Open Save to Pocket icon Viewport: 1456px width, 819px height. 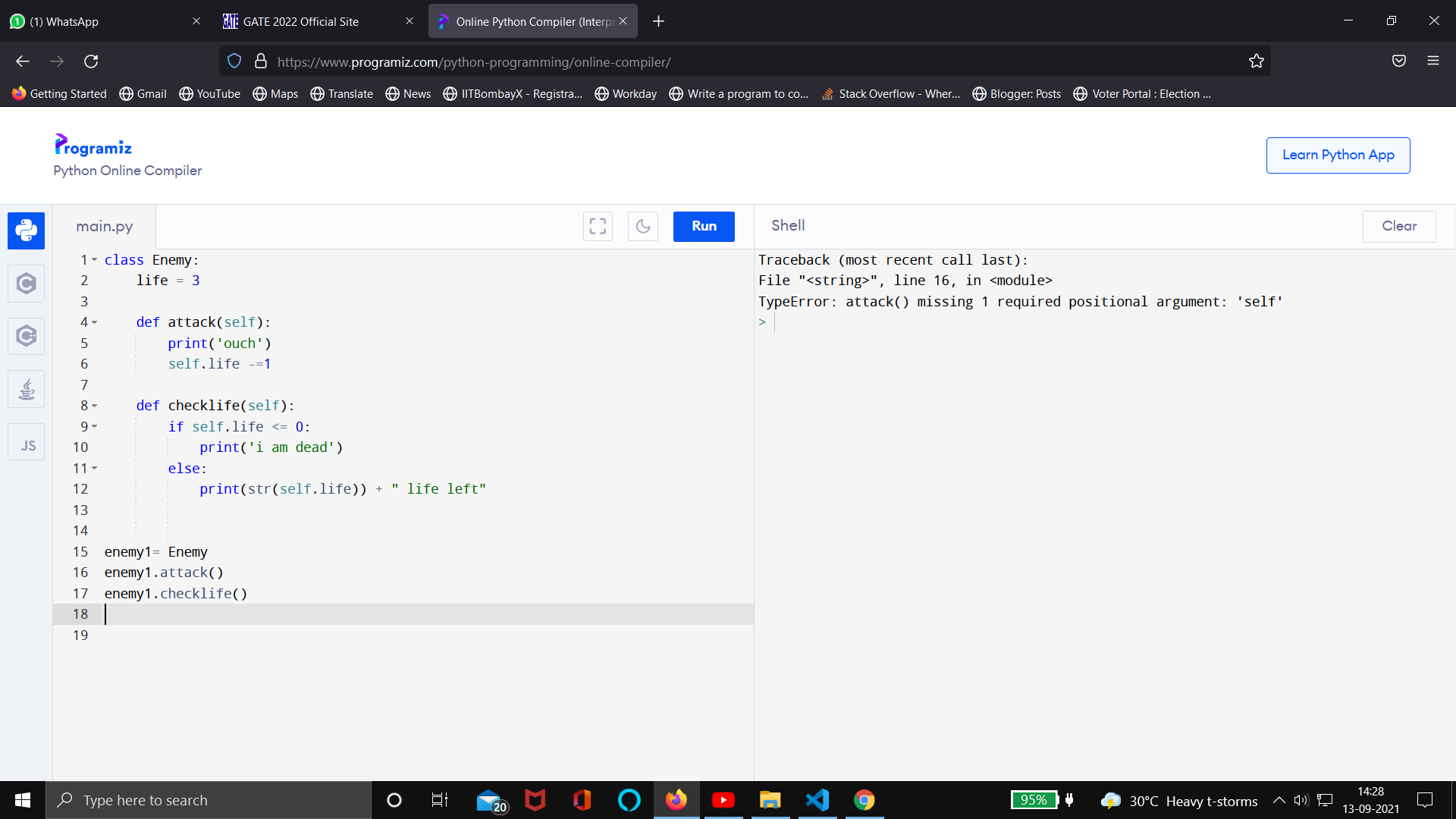tap(1399, 61)
